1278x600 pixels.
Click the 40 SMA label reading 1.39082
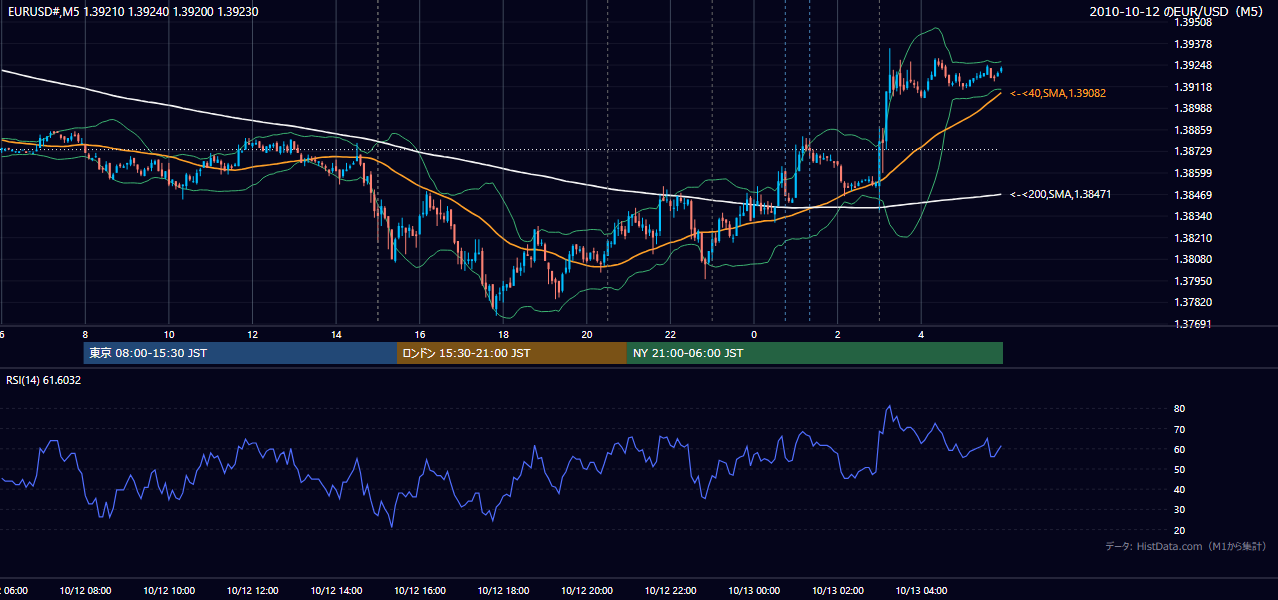pos(1058,93)
